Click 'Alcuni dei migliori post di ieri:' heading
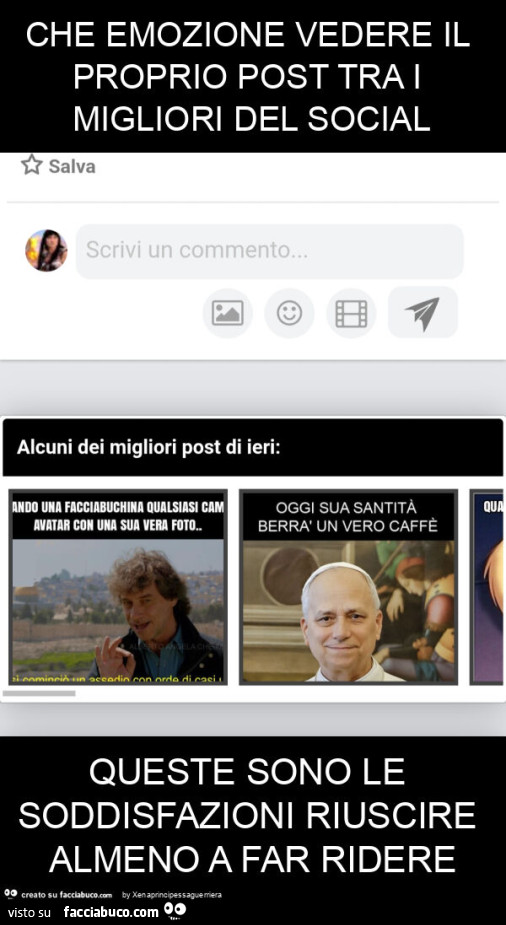The height and width of the screenshot is (925, 506). [x=149, y=447]
